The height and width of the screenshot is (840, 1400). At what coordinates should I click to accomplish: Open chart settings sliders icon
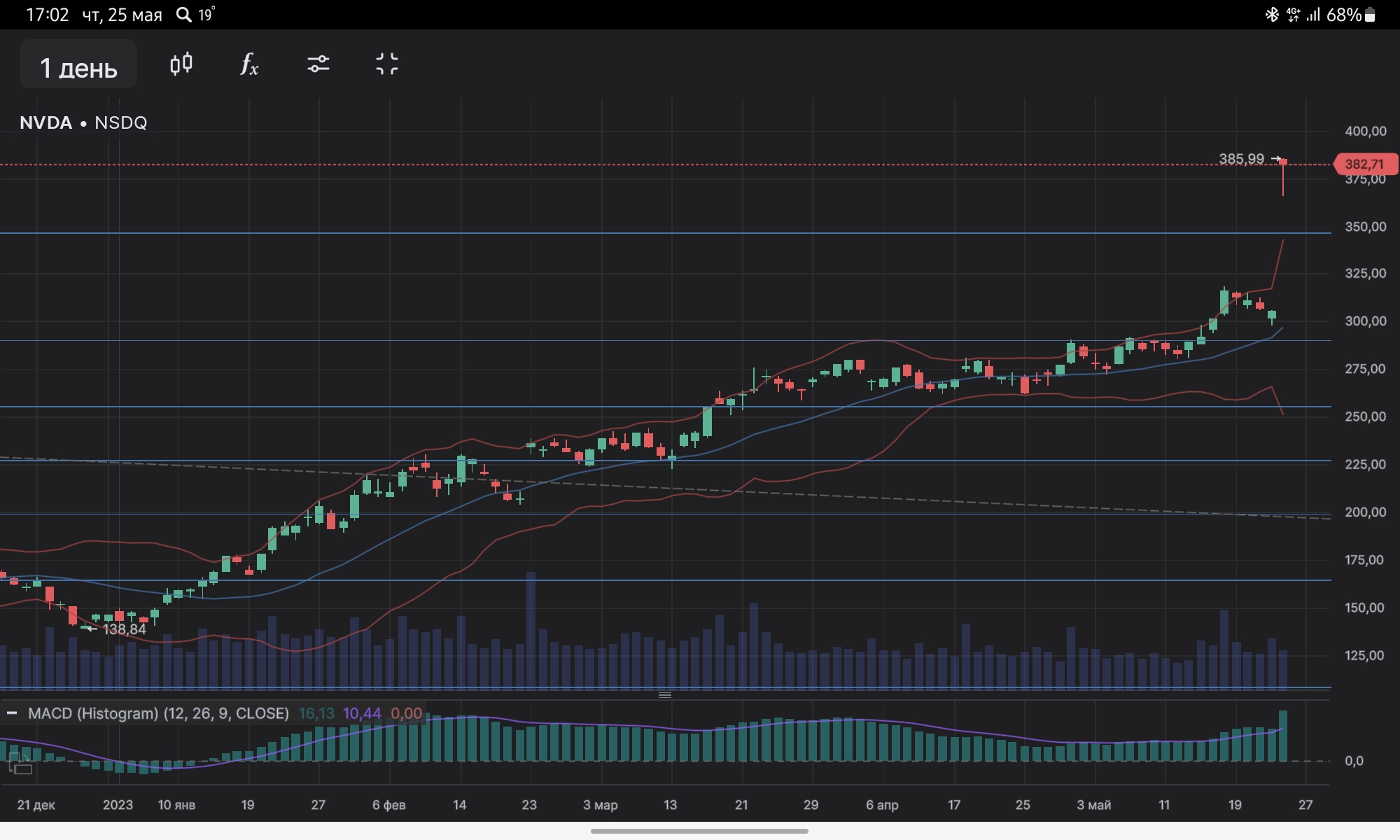coord(318,64)
